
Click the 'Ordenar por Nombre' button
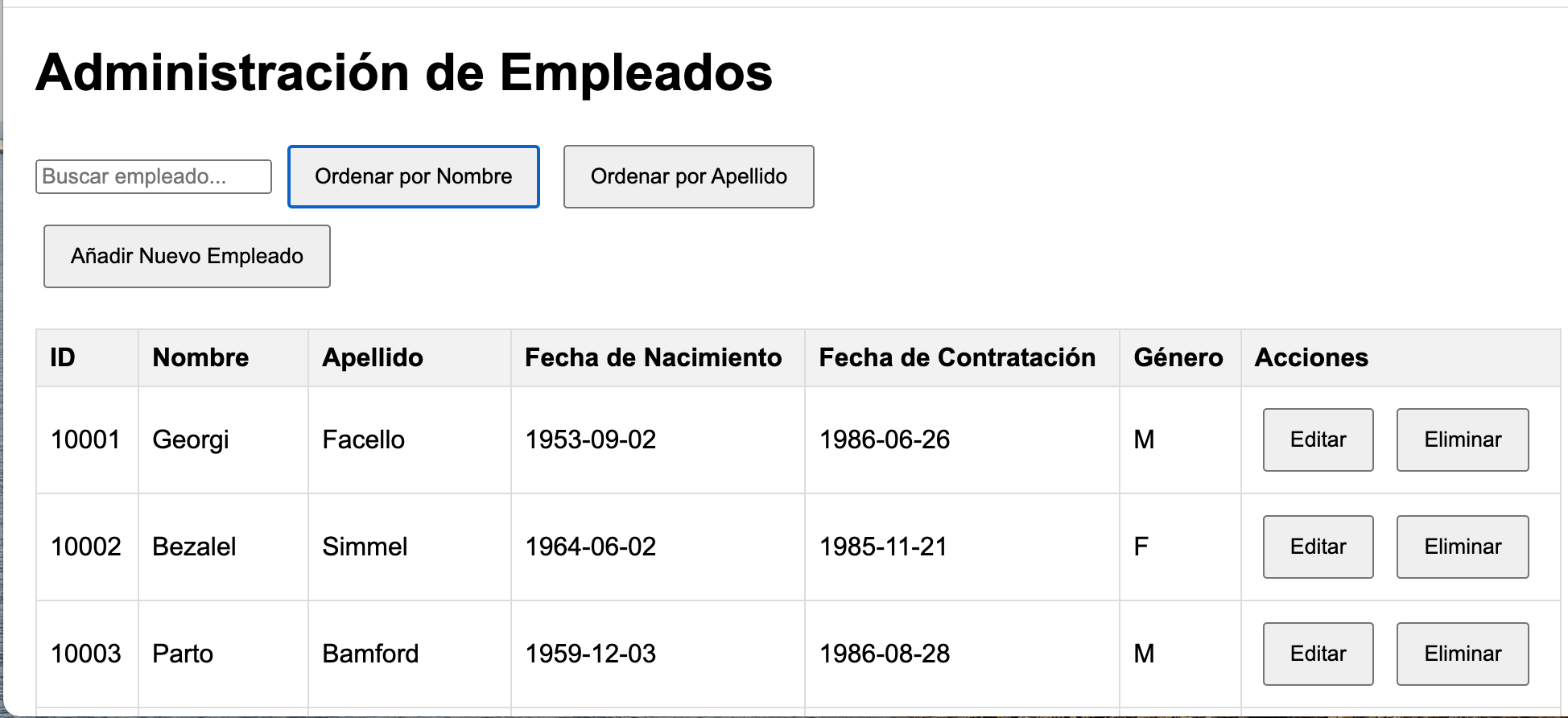point(413,176)
